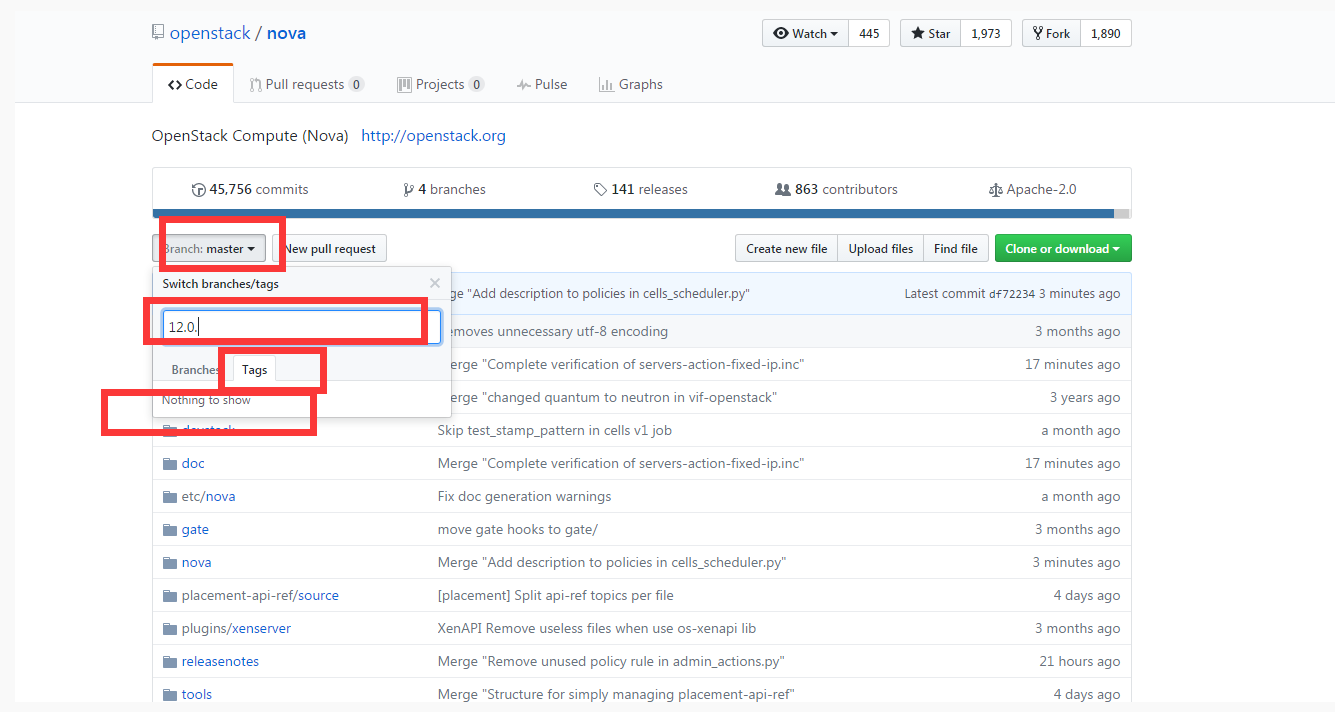Open commit 'XenAPI Remove useless files when use os-xenapi lib'
Screen dimensions: 1335x712
pyautogui.click(x=597, y=628)
